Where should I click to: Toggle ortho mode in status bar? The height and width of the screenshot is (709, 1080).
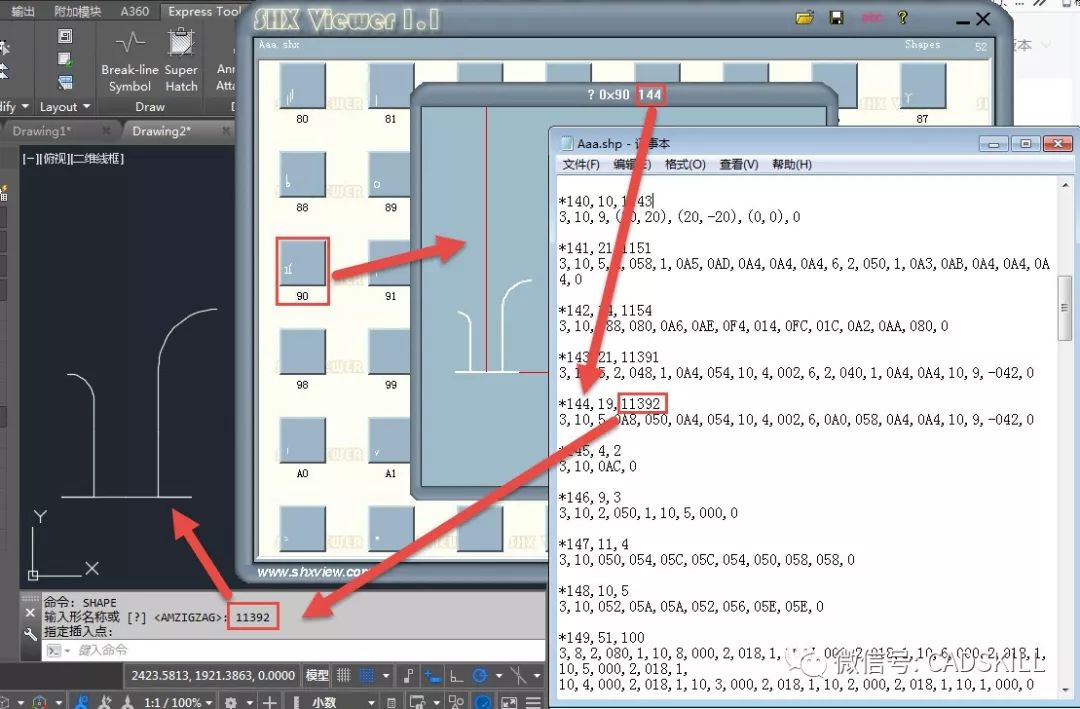456,676
